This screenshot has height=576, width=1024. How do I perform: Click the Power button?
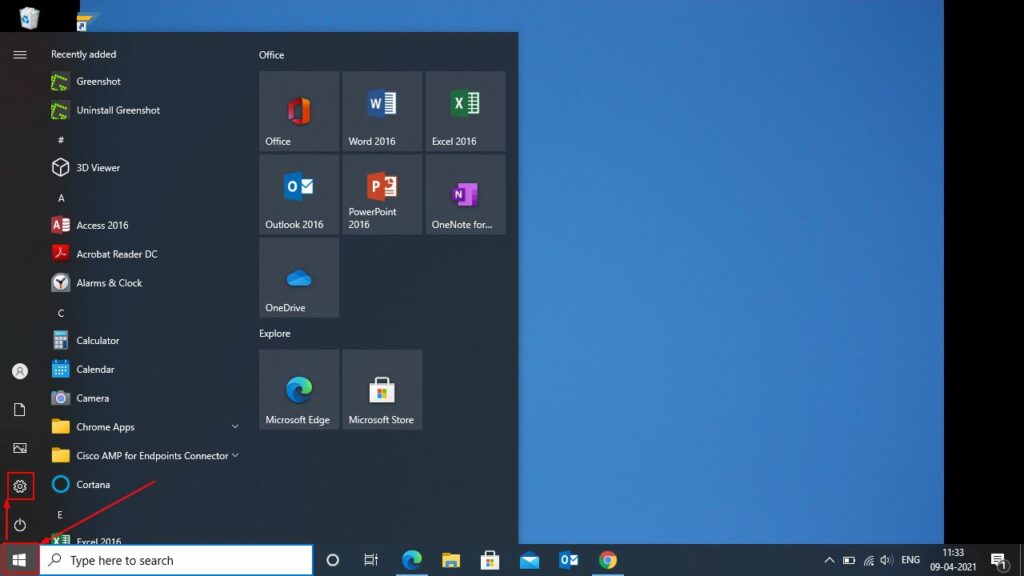(19, 523)
